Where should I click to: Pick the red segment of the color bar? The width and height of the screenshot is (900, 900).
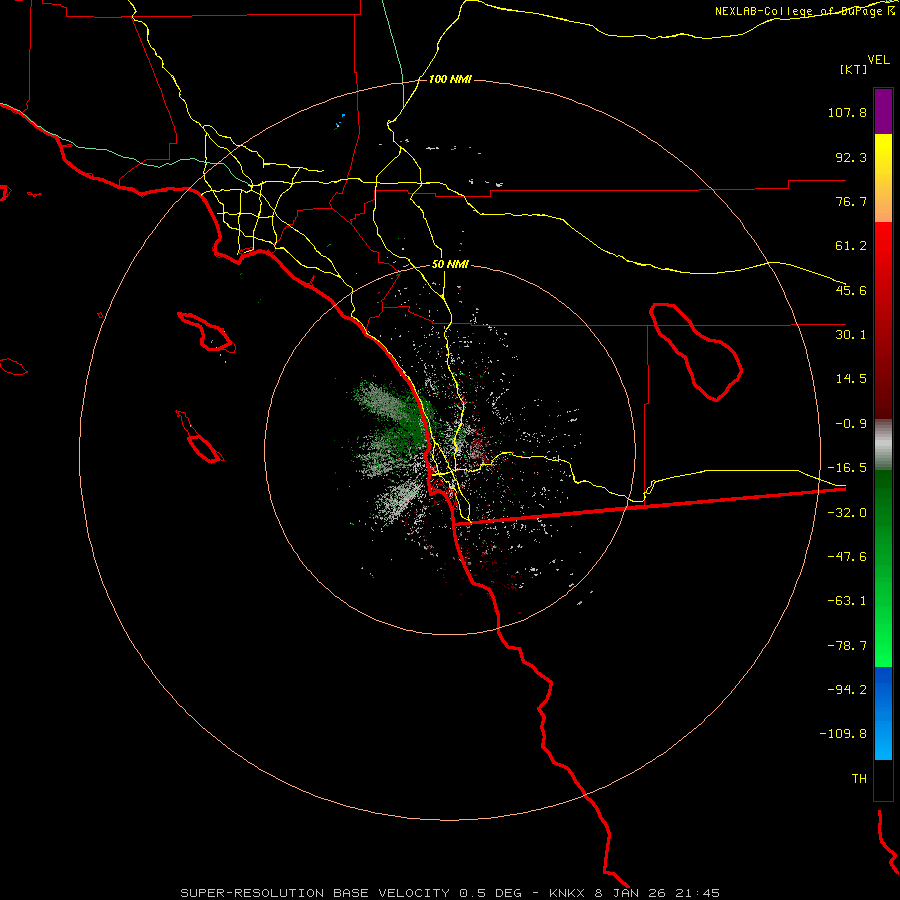click(883, 320)
